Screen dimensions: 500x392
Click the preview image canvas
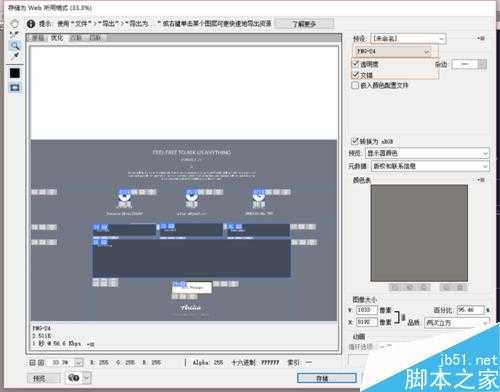[184, 184]
